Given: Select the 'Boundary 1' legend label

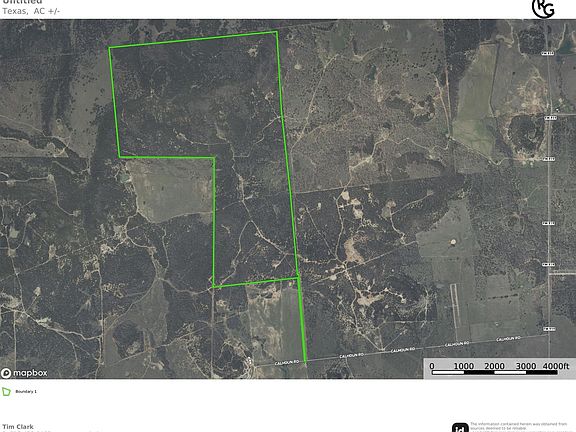Looking at the screenshot, I should click(x=26, y=392).
